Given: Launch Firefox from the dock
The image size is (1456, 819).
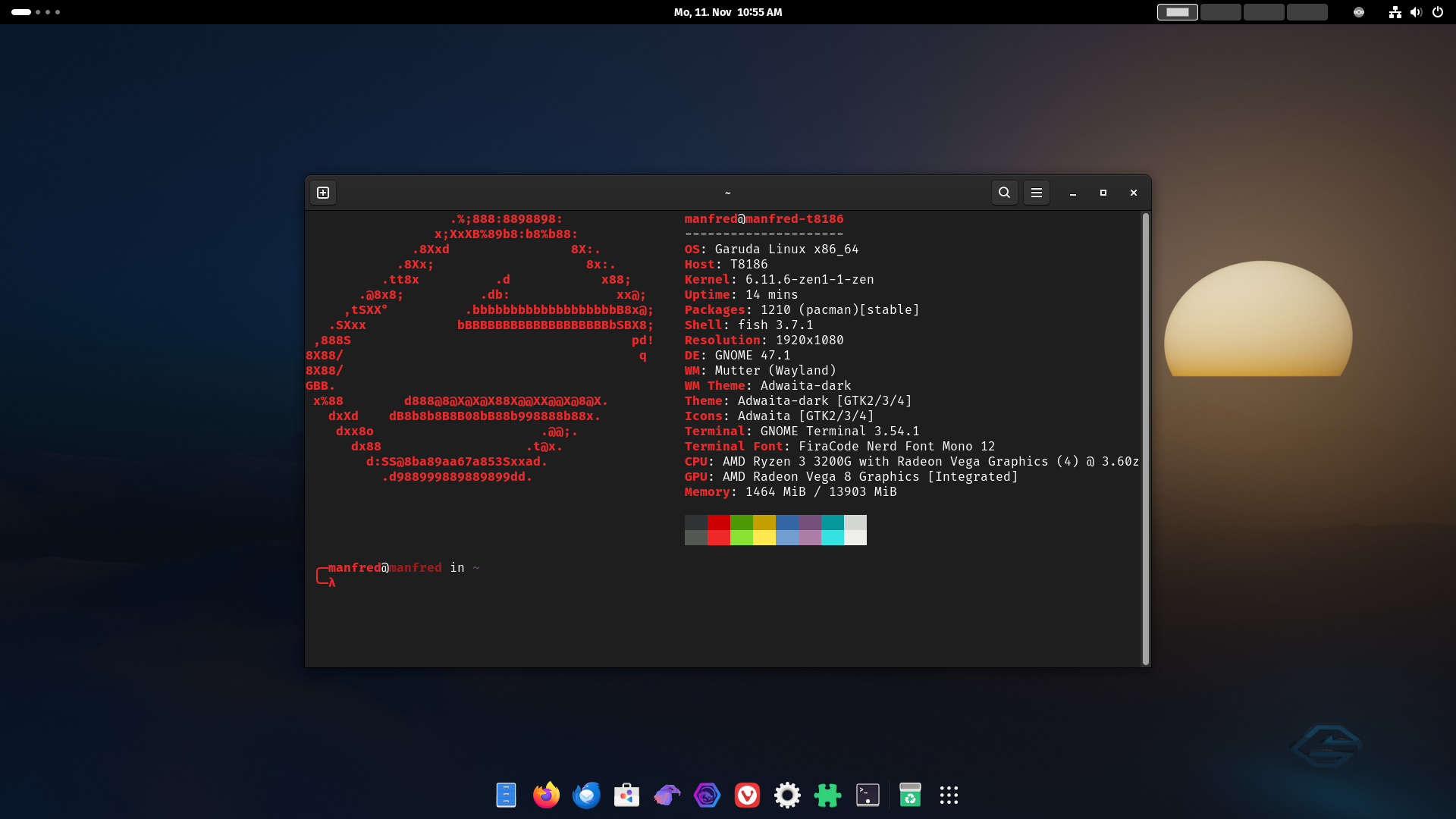Looking at the screenshot, I should [x=546, y=795].
